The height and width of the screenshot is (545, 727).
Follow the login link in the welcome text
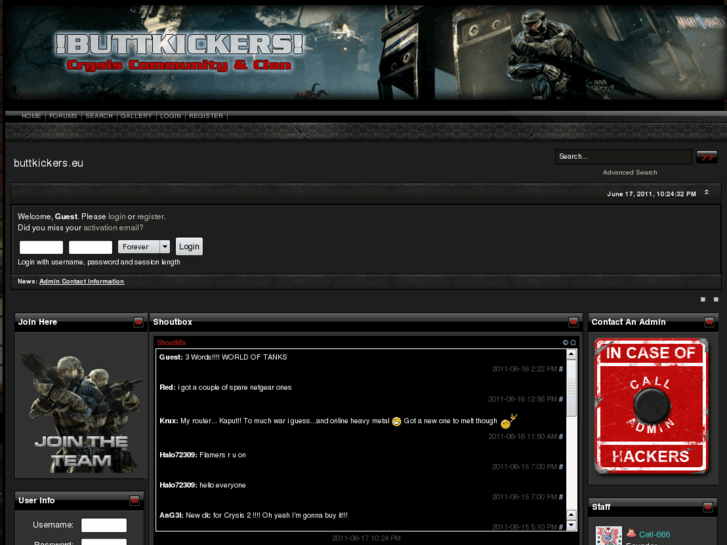(117, 217)
